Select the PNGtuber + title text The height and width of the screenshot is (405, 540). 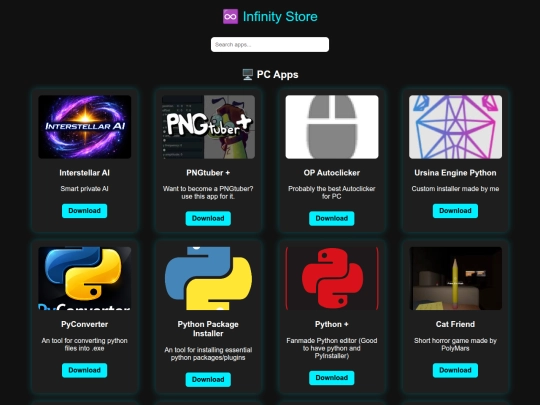tap(208, 173)
